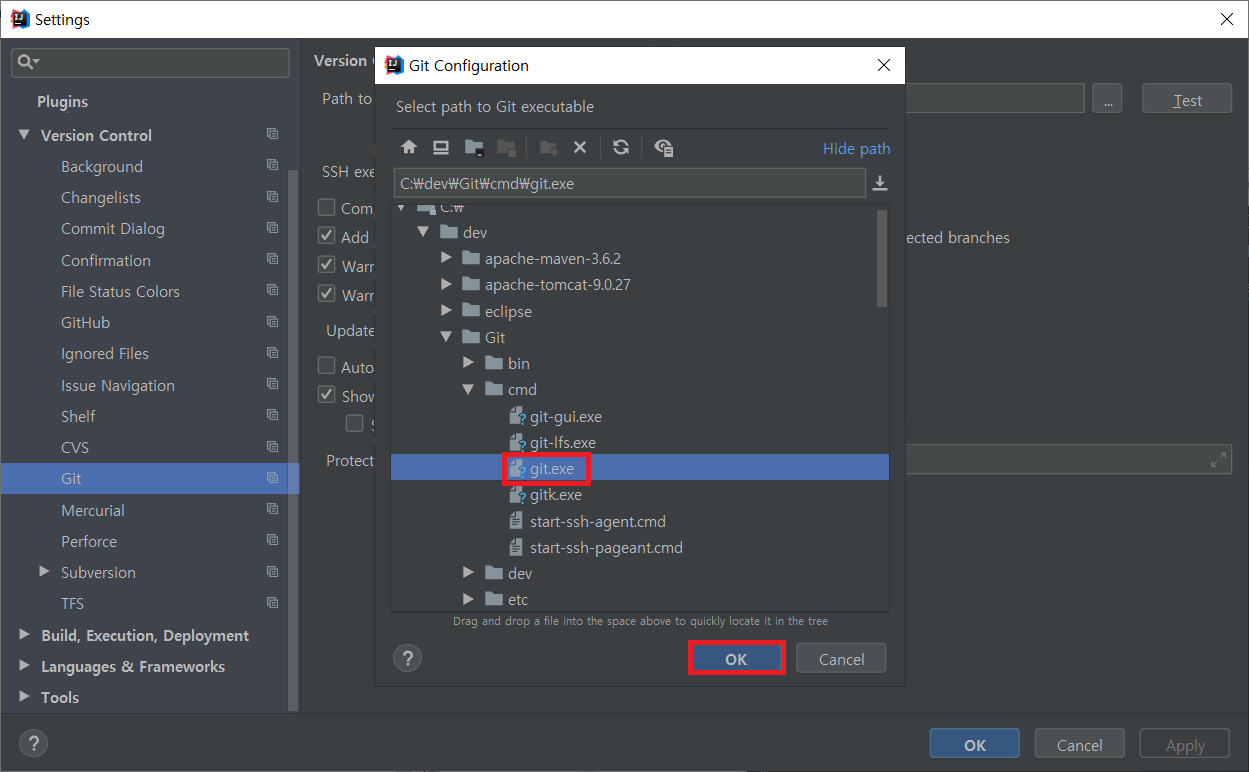
Task: Expand apache-maven-3.6.2 folder
Action: (446, 258)
